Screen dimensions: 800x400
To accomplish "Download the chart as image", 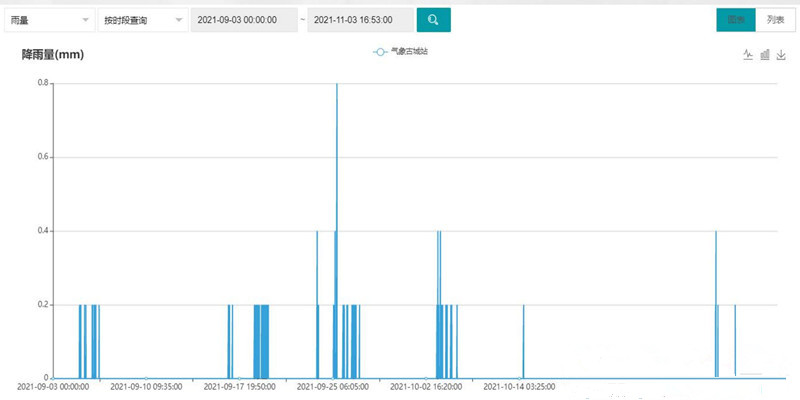I will click(781, 55).
